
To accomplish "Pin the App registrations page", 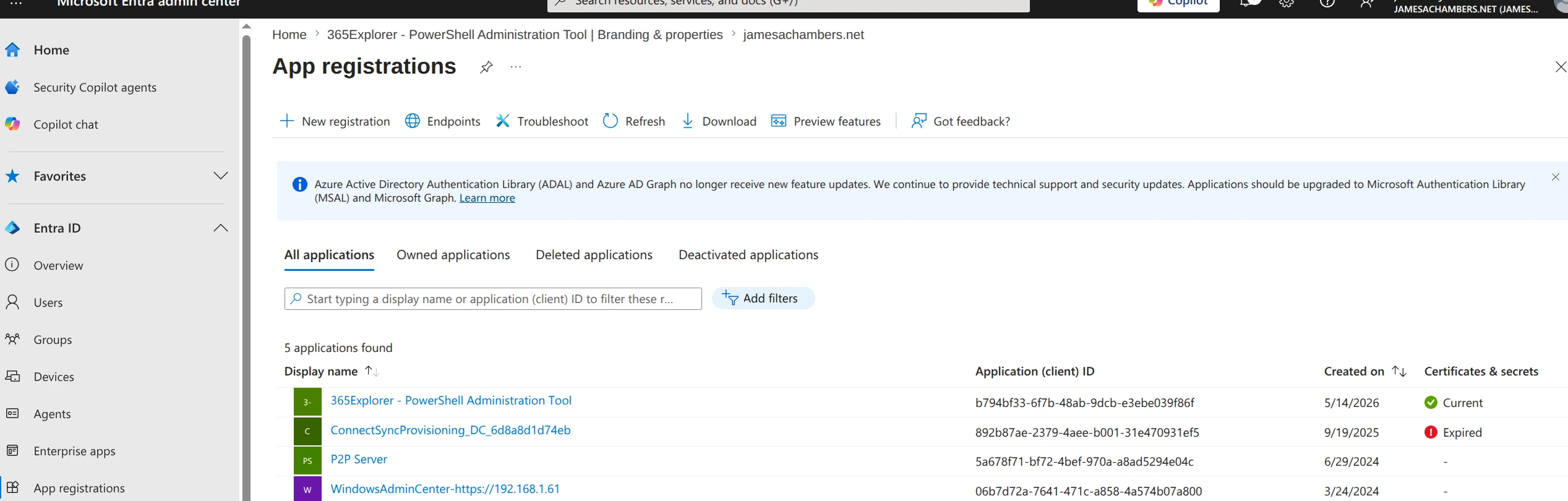I will pyautogui.click(x=486, y=67).
